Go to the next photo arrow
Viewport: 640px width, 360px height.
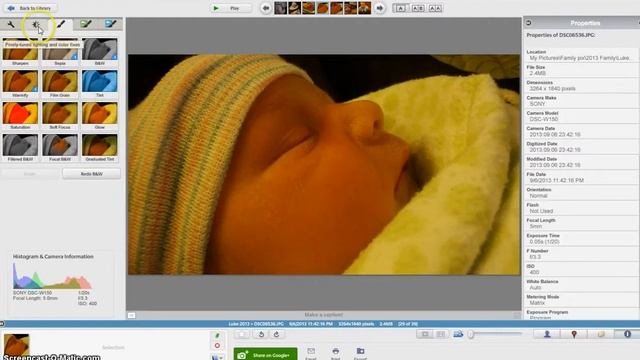(x=380, y=8)
